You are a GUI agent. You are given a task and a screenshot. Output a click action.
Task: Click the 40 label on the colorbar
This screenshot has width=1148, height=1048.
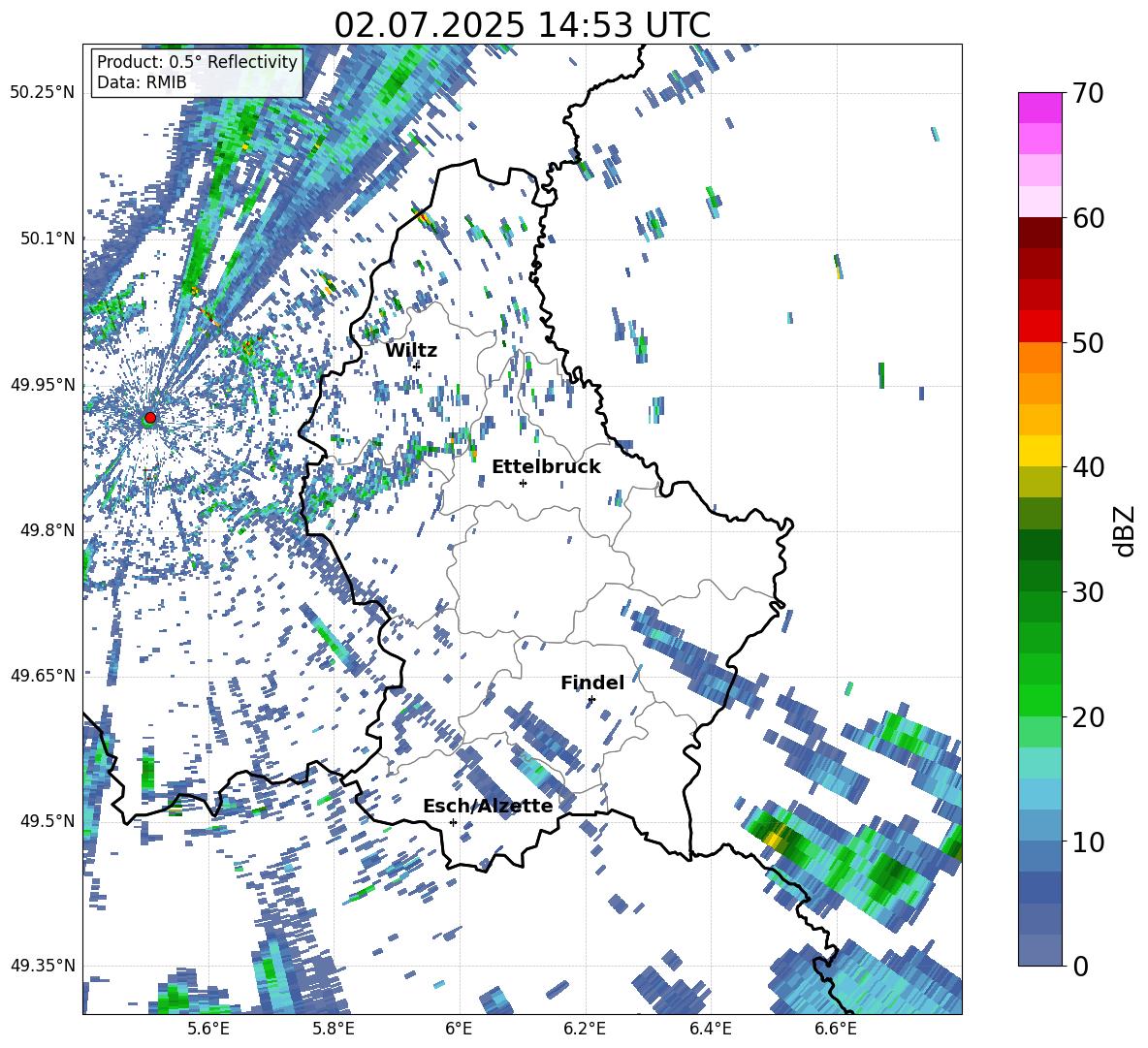[x=1088, y=467]
